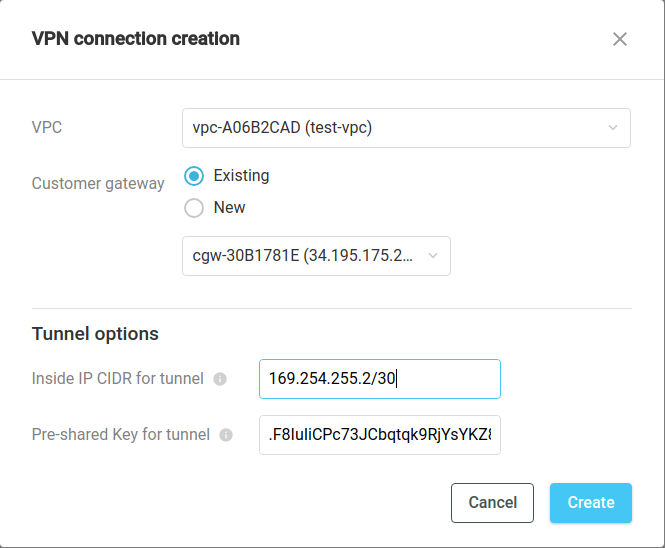Click the Existing option label text
The image size is (665, 548).
241,176
